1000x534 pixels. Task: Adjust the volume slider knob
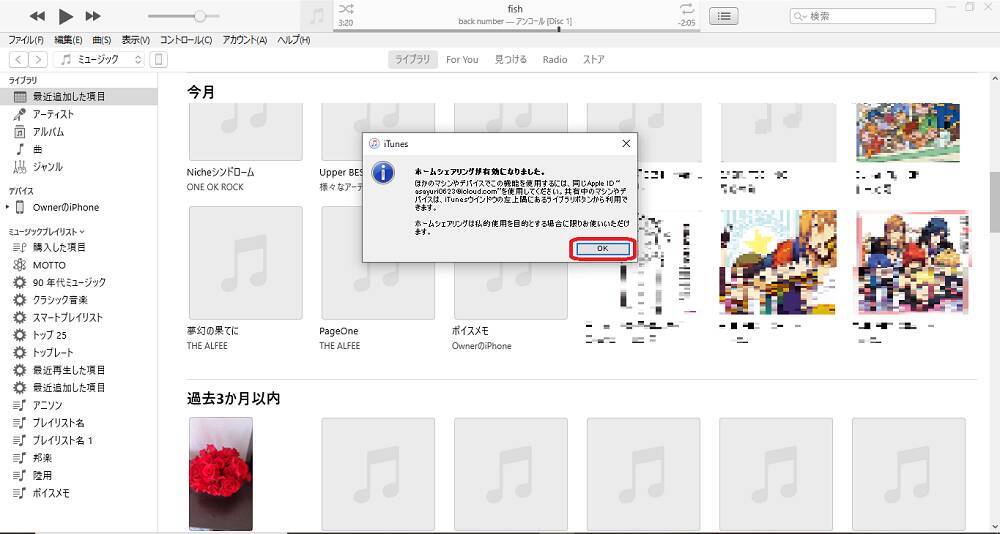point(200,16)
